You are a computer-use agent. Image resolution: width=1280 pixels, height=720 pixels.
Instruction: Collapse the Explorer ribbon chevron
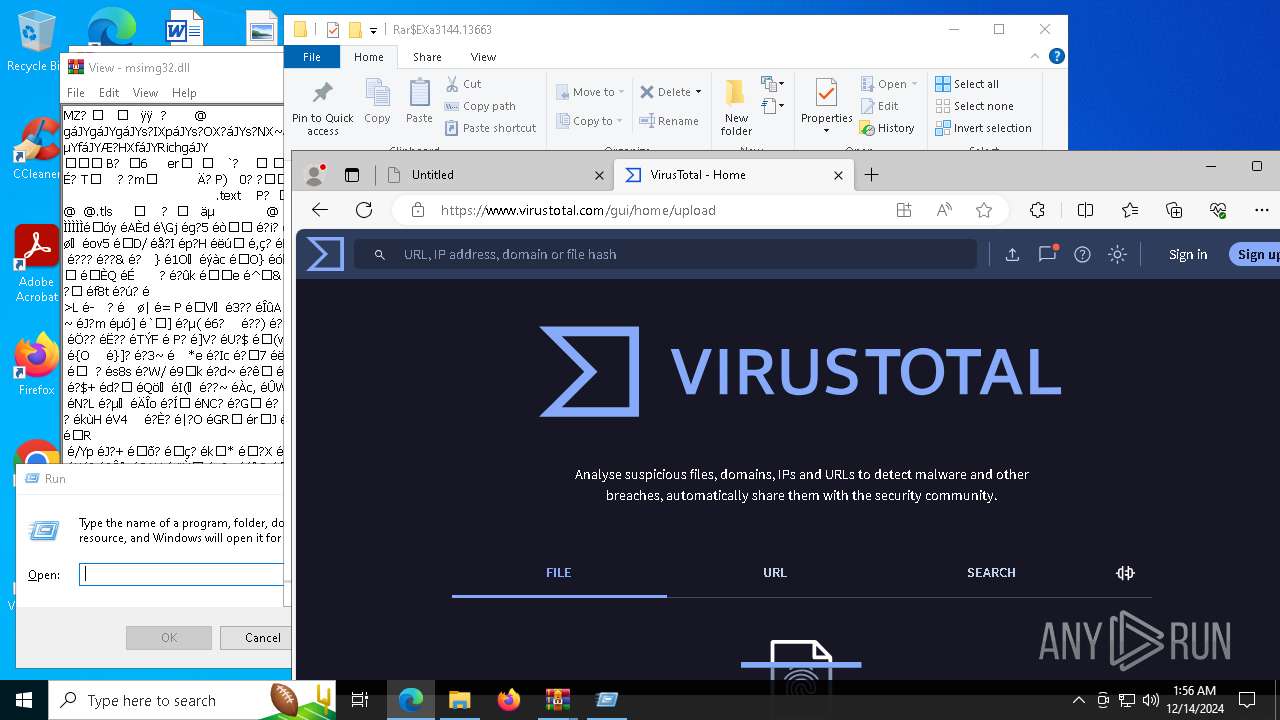pos(1036,57)
